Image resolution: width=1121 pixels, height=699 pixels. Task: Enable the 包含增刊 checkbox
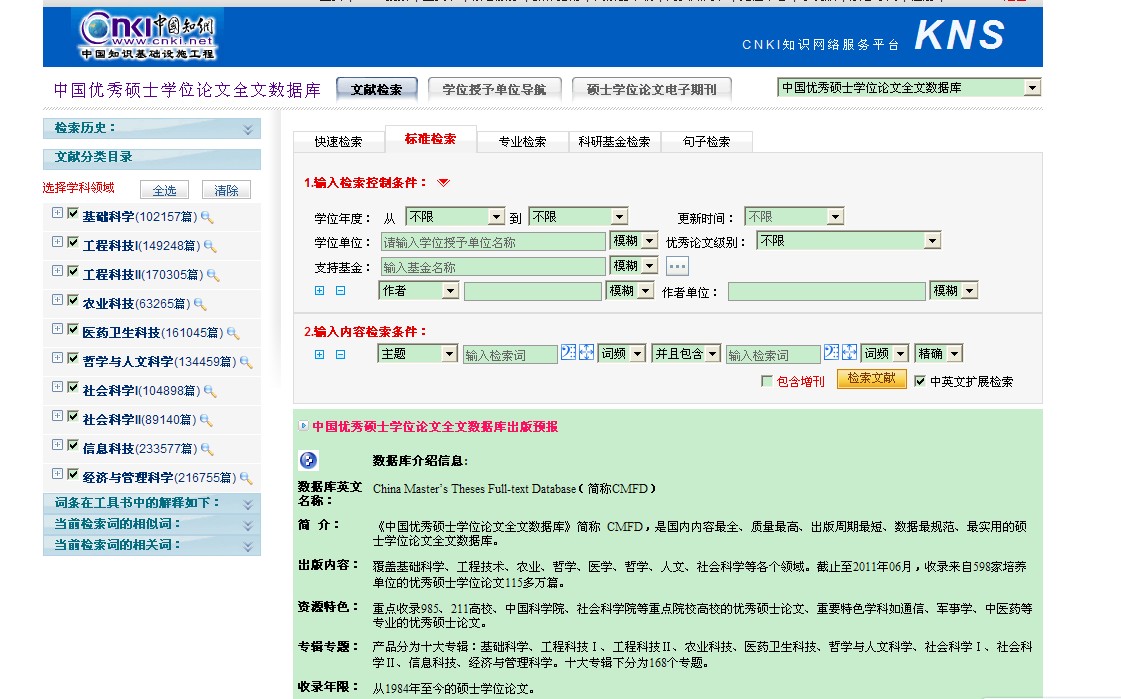767,382
